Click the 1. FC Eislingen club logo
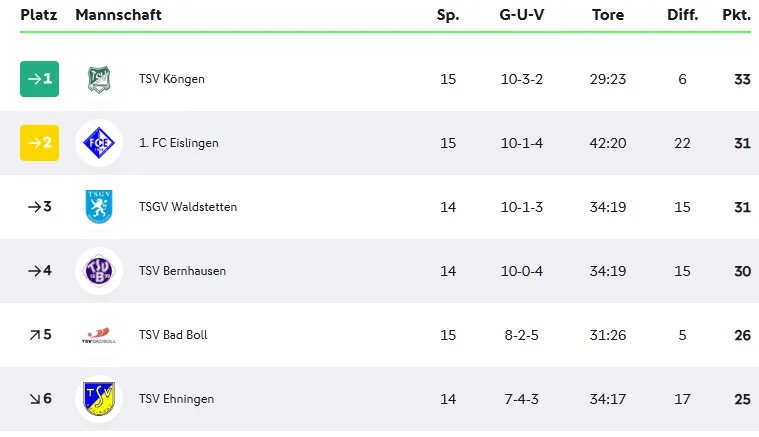This screenshot has width=759, height=437. [99, 143]
